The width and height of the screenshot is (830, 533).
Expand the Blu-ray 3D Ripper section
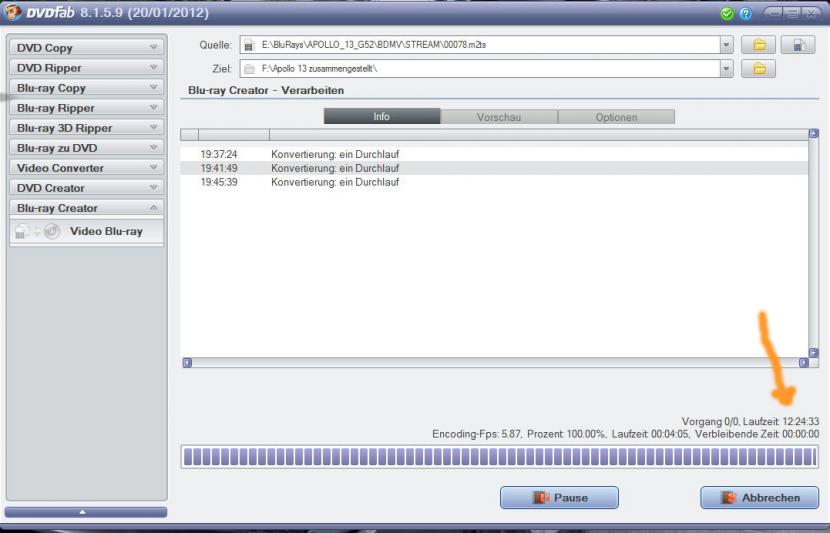click(86, 128)
